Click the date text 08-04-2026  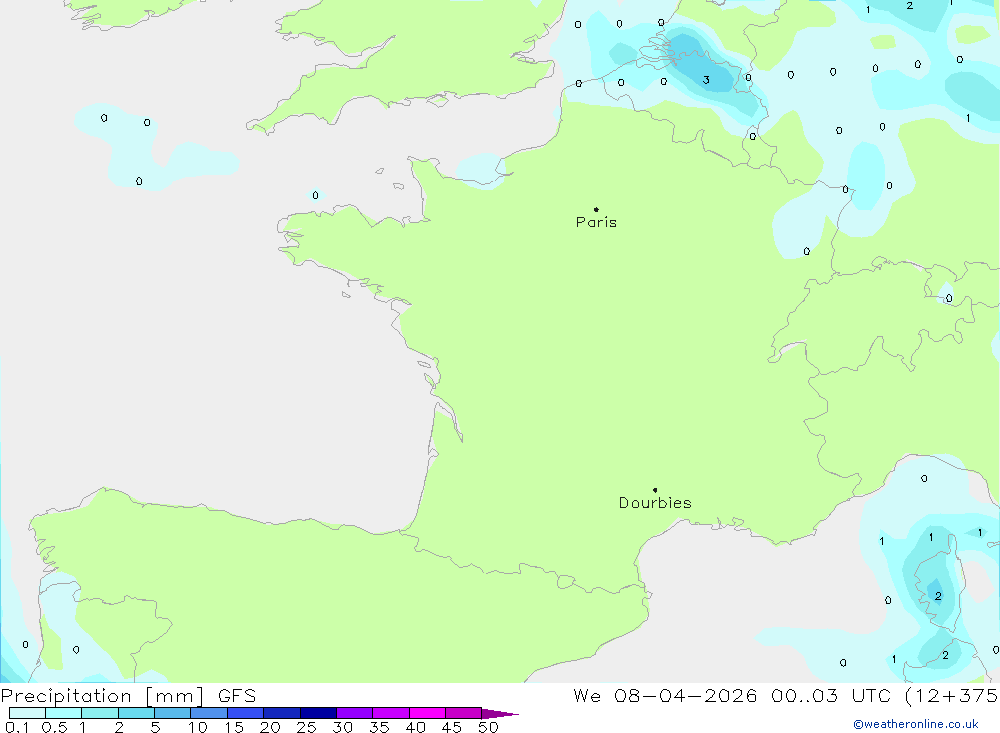(686, 695)
